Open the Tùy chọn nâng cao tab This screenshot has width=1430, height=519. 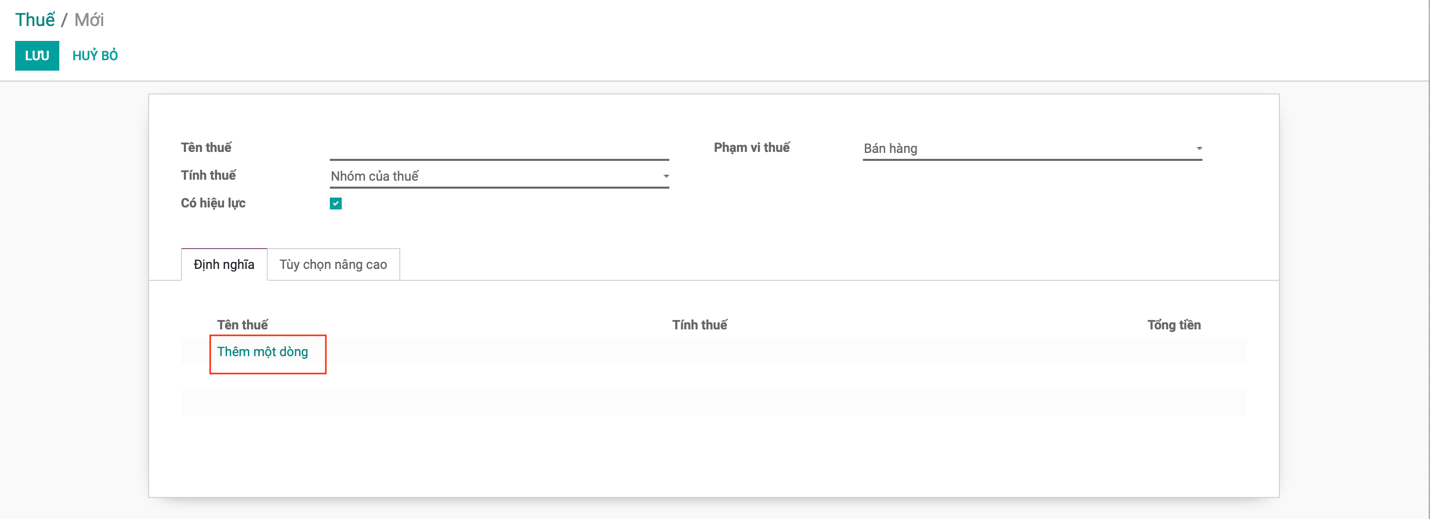tap(333, 264)
